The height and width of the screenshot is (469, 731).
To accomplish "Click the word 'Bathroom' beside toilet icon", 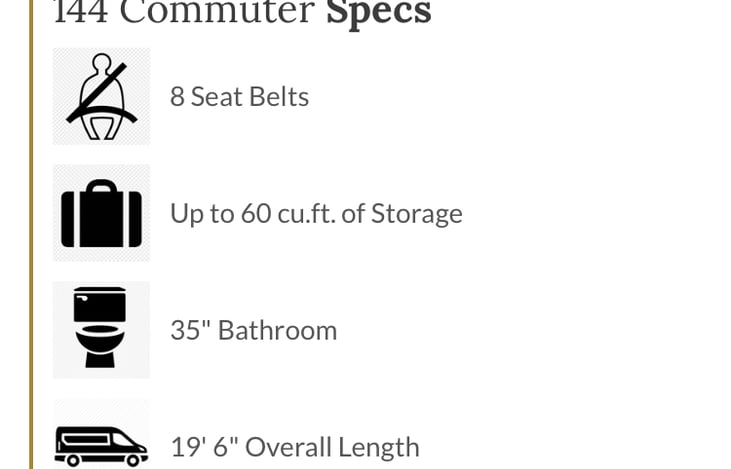I will tap(277, 331).
